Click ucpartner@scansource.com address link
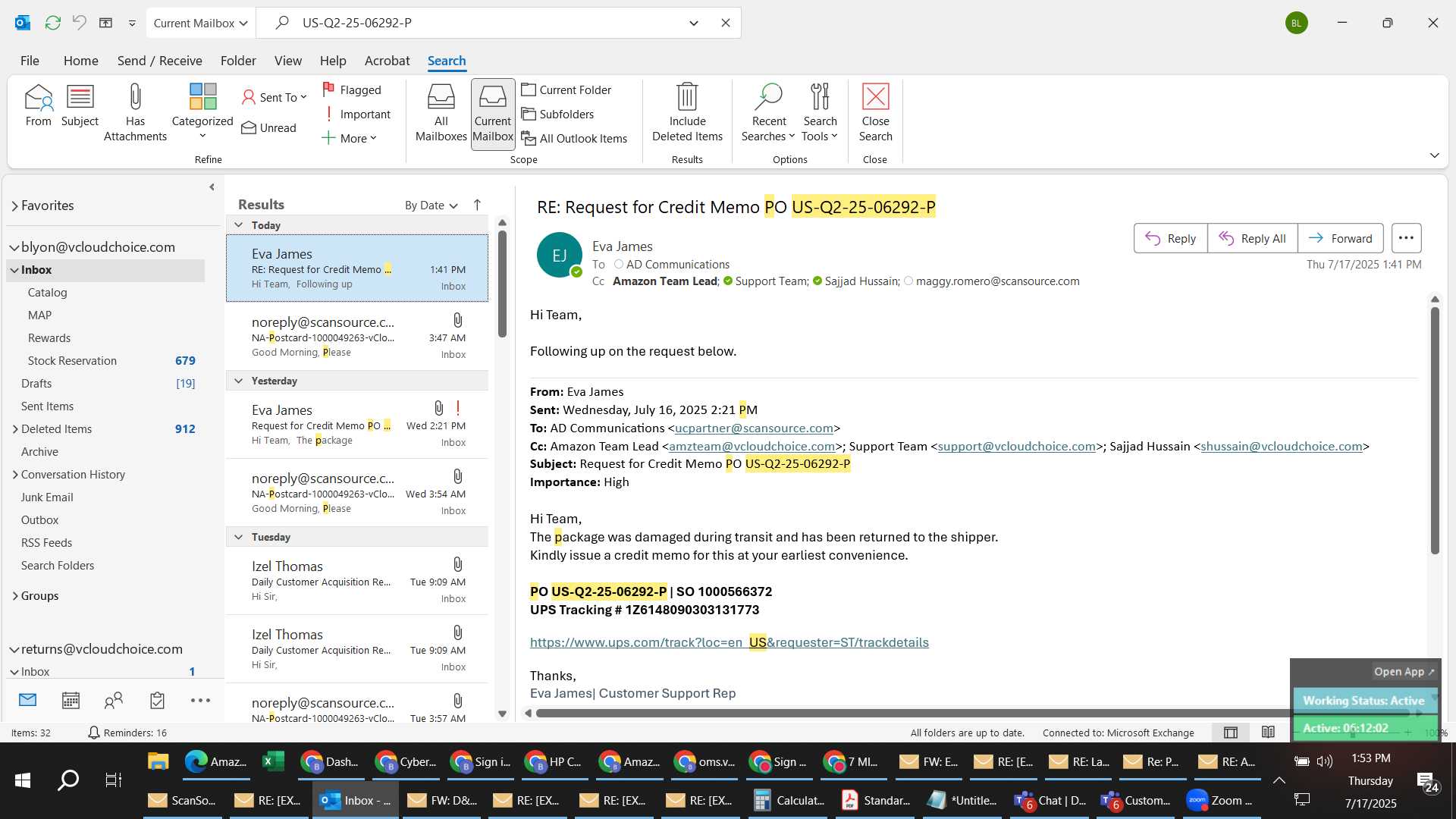 point(754,428)
